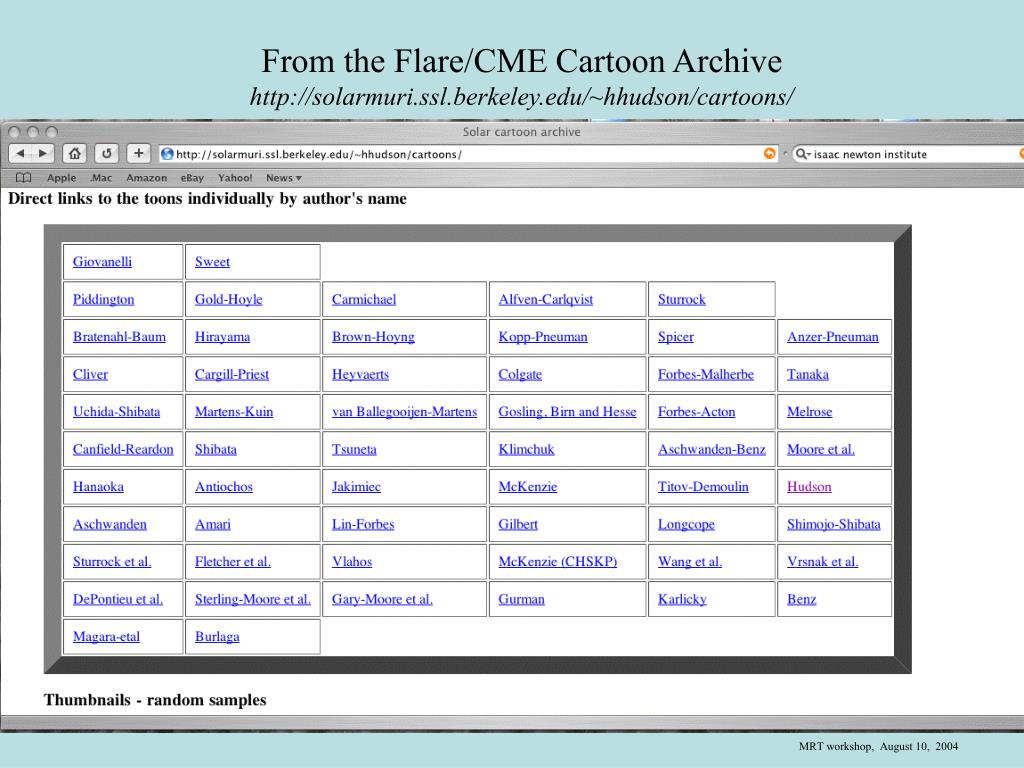
Task: Open the McKenzie (CHSKP) link
Action: [x=558, y=562]
